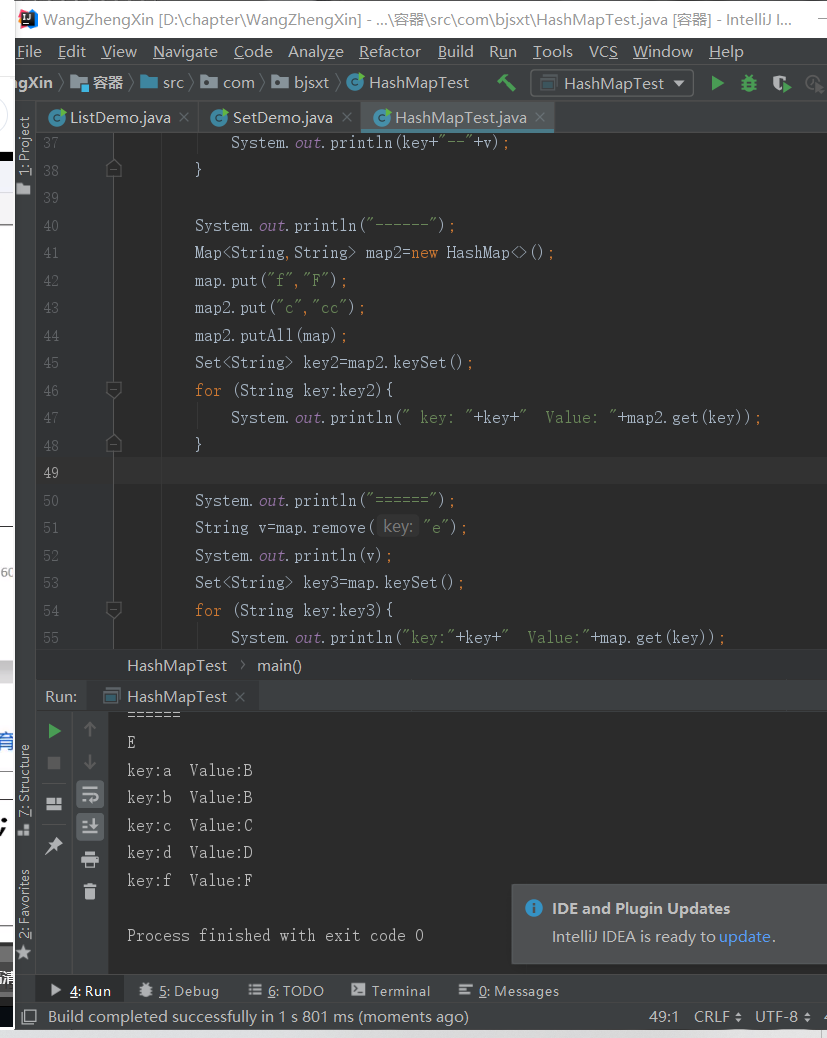Open the View menu

pos(119,52)
